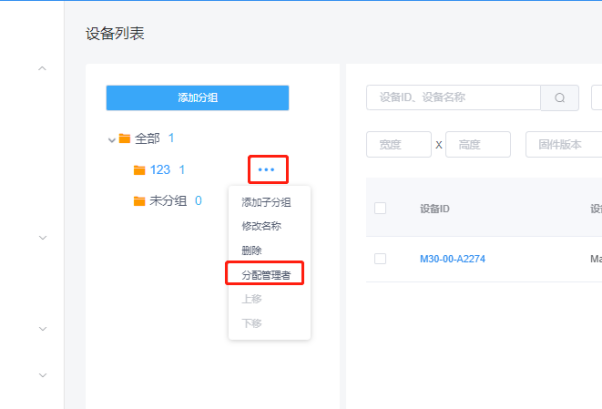Click the folder icon of 未分组
The height and width of the screenshot is (409, 602).
coord(140,201)
